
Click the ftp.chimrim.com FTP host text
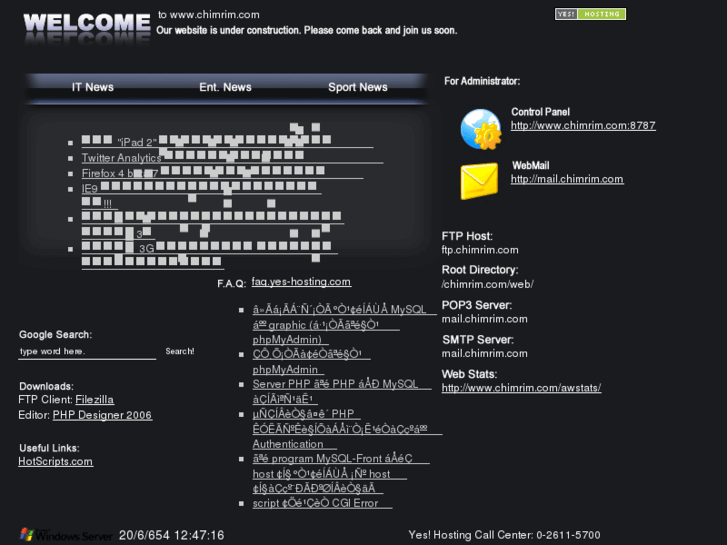pyautogui.click(x=480, y=250)
